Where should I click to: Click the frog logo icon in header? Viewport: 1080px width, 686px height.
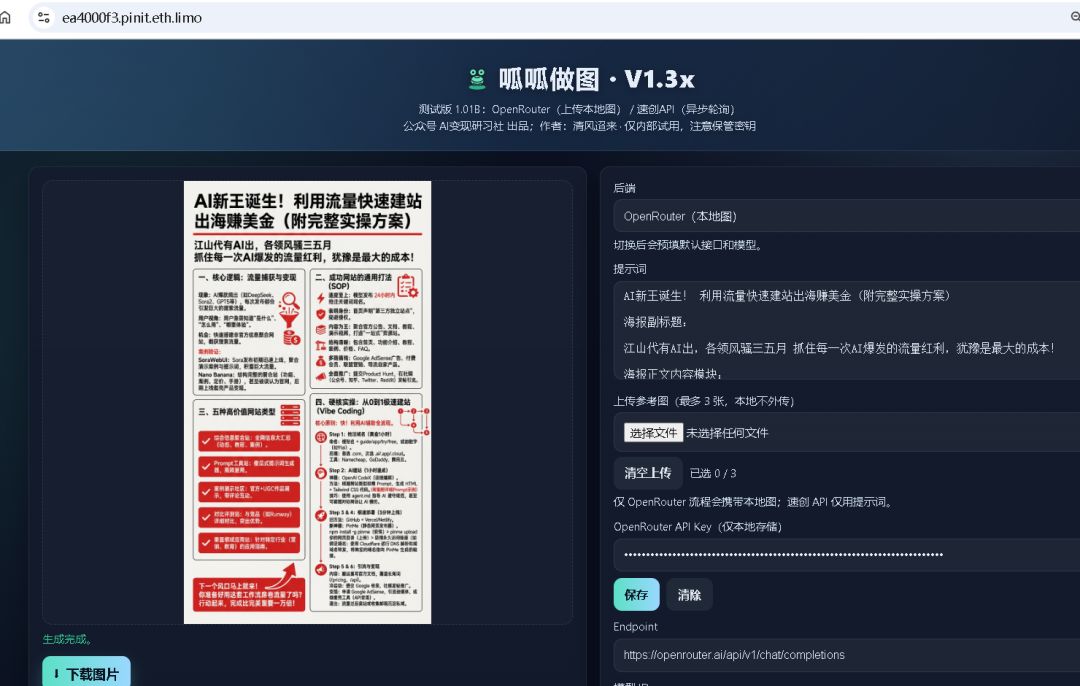(x=477, y=79)
